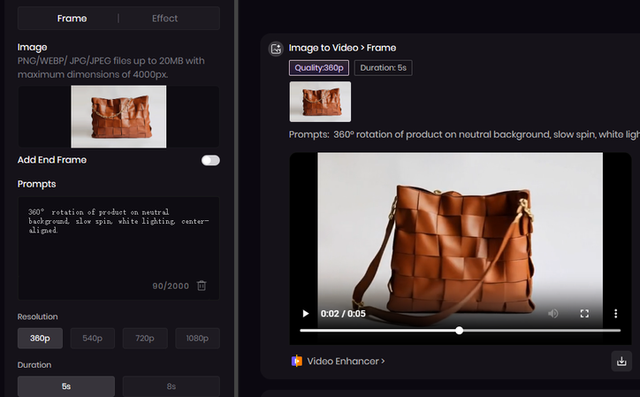
Task: Click the uploaded handbag image thumbnail
Action: (x=119, y=117)
